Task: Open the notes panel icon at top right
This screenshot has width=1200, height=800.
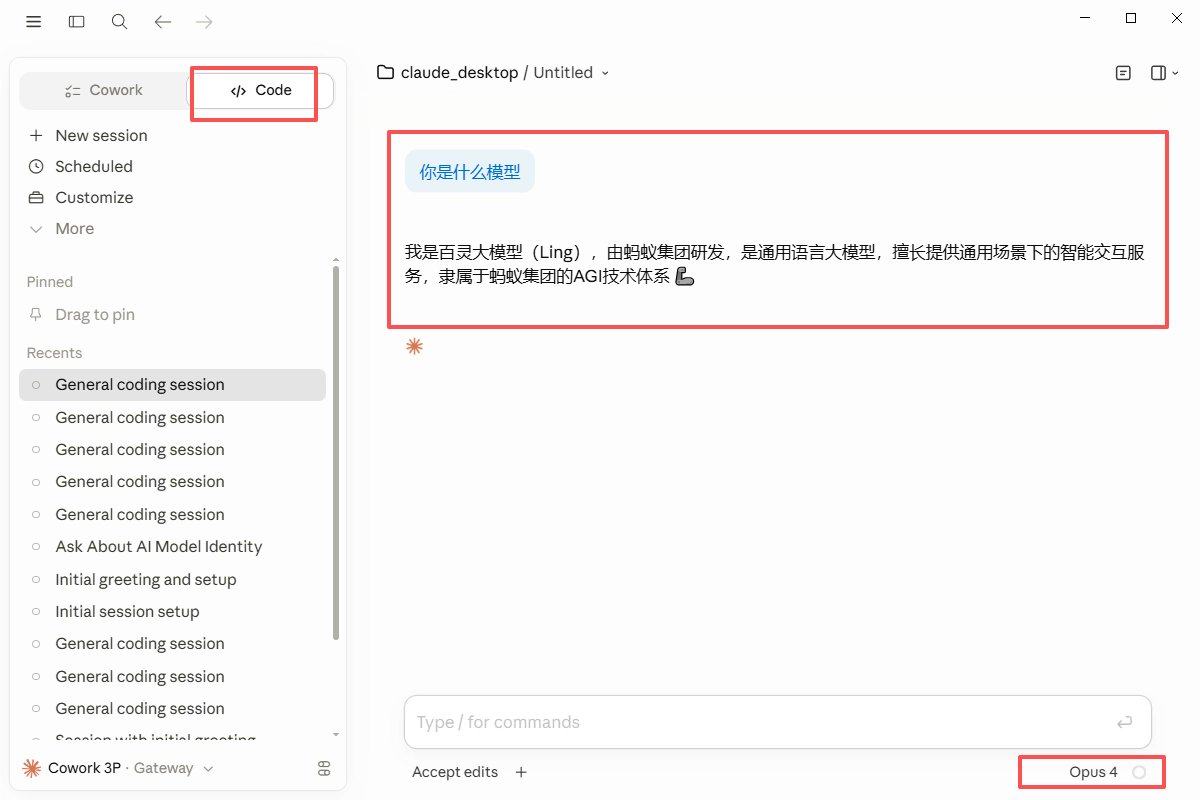Action: click(1124, 73)
